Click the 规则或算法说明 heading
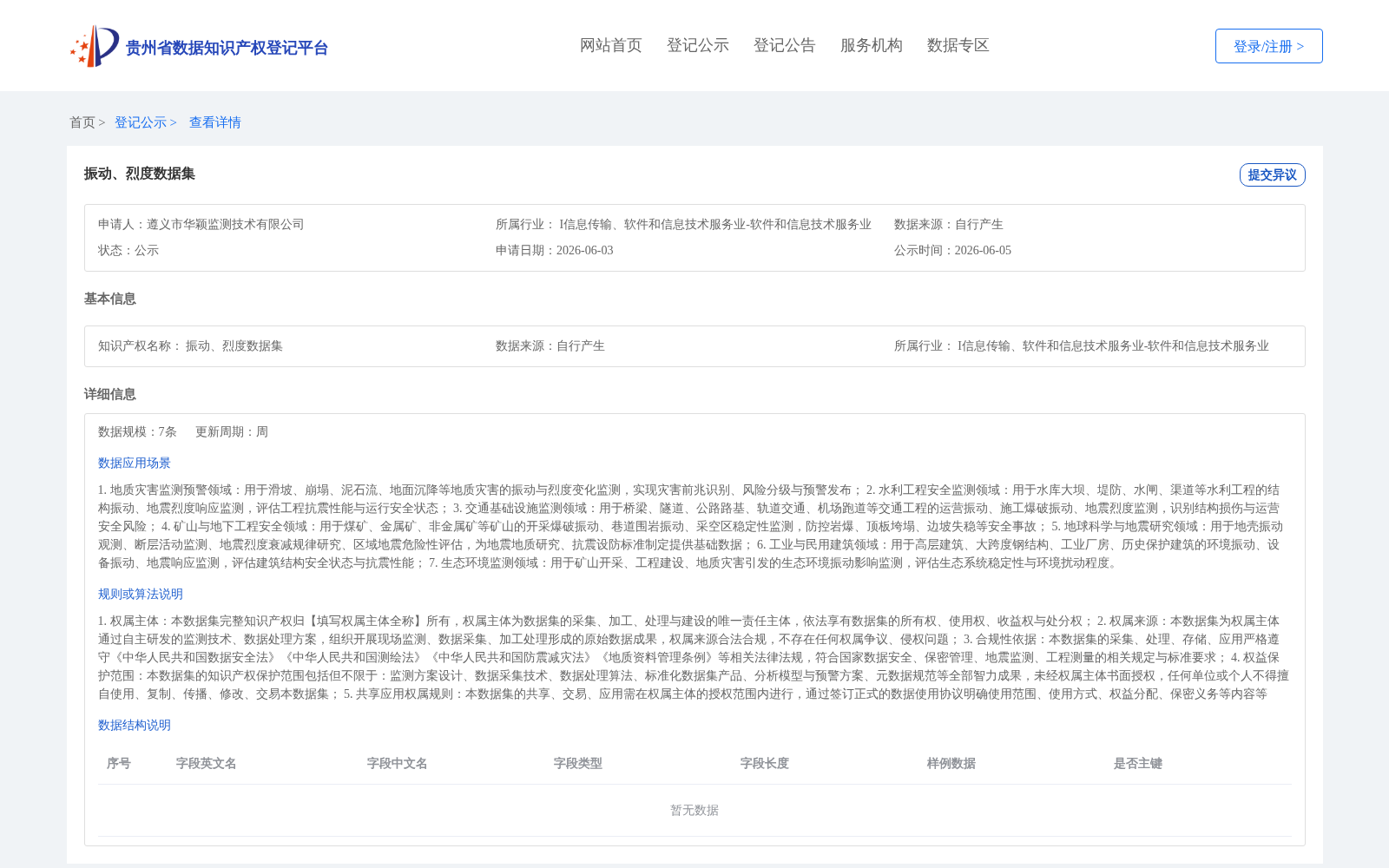Viewport: 1389px width, 868px height. pos(141,594)
